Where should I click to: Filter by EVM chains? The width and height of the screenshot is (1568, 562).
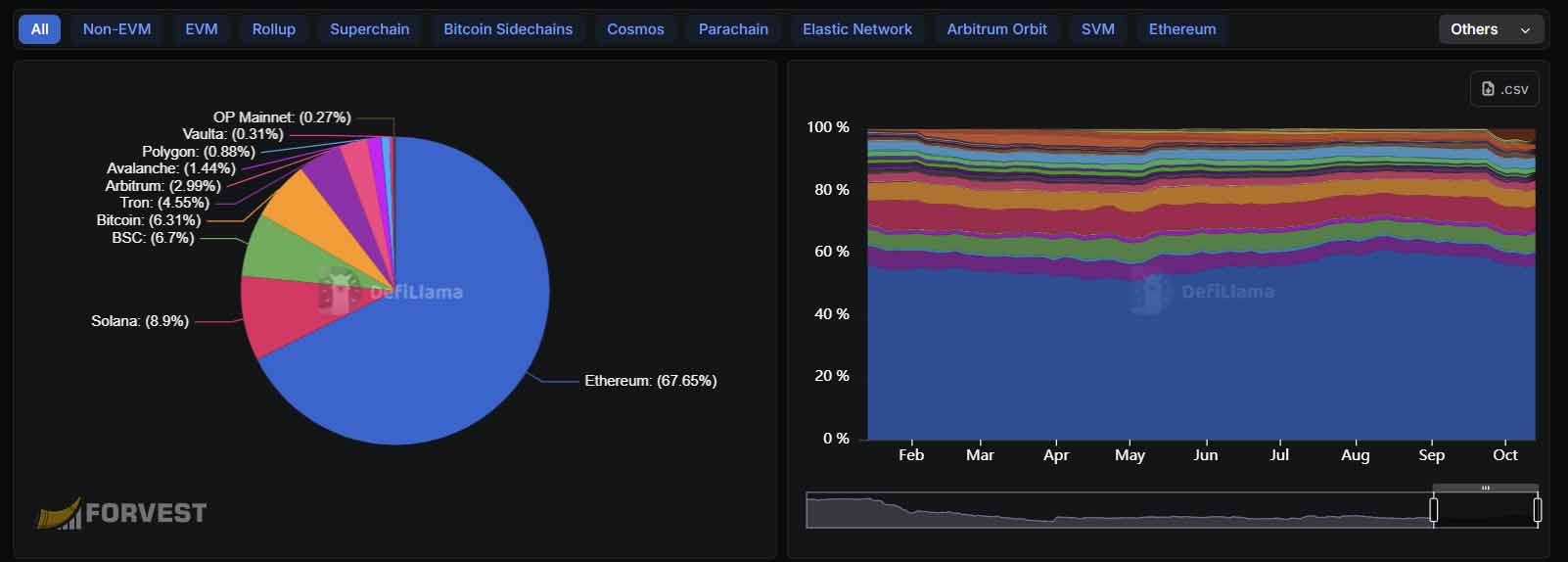click(x=202, y=29)
